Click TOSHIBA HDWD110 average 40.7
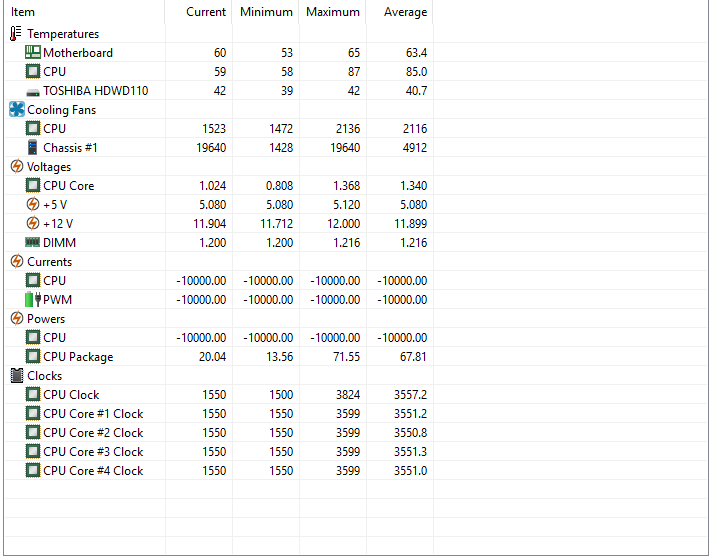Viewport: 711px width, 556px height. (x=416, y=91)
